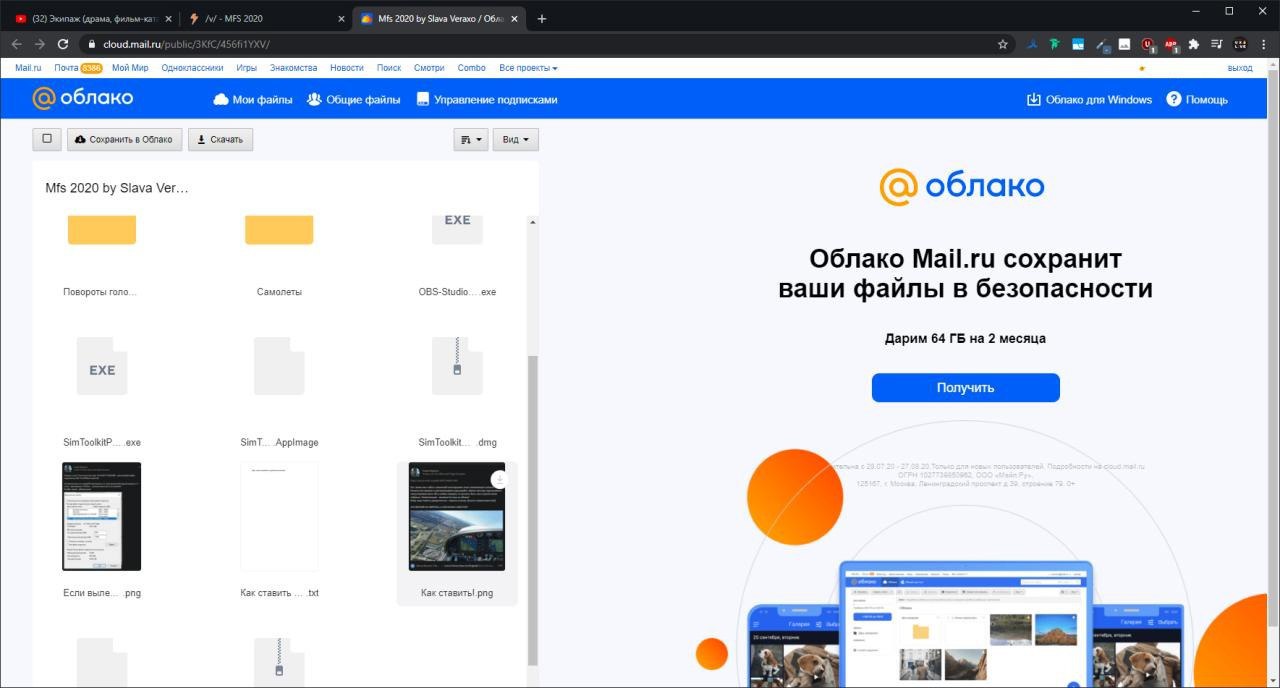Click the Combo link in top bar
Screen dimensions: 1280x688
tap(471, 68)
